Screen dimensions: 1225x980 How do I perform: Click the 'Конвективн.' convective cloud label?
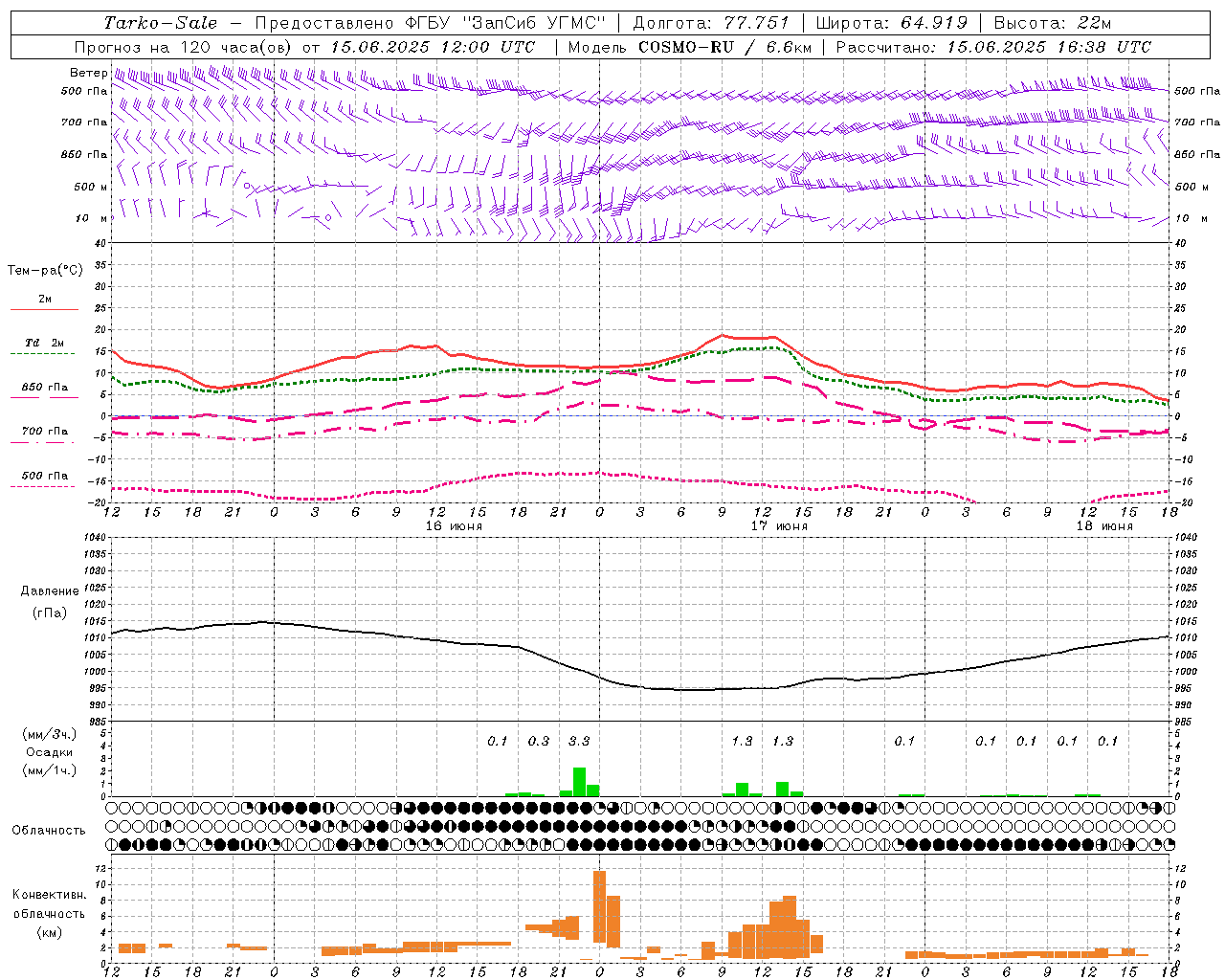click(50, 895)
